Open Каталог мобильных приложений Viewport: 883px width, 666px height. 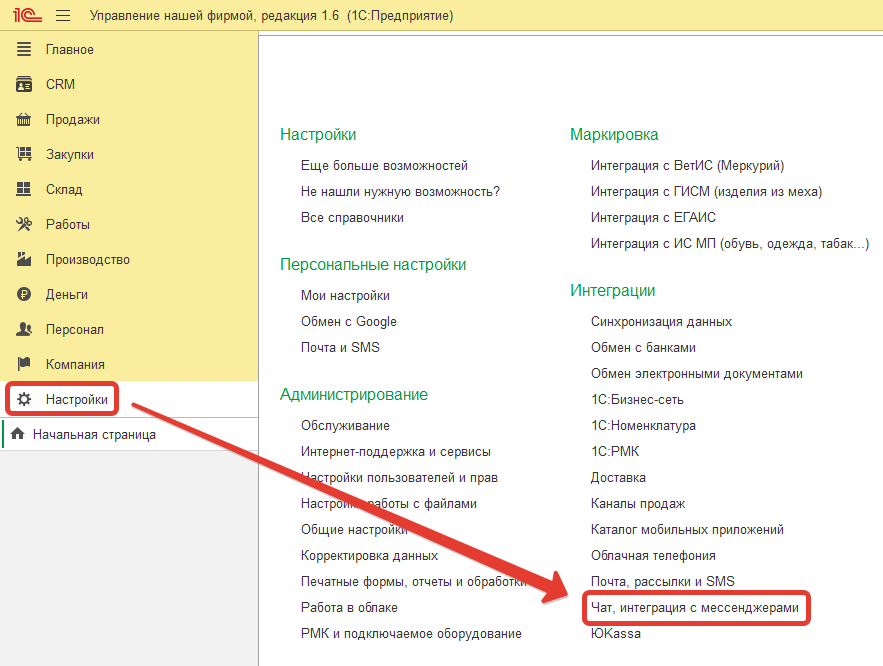pos(687,529)
